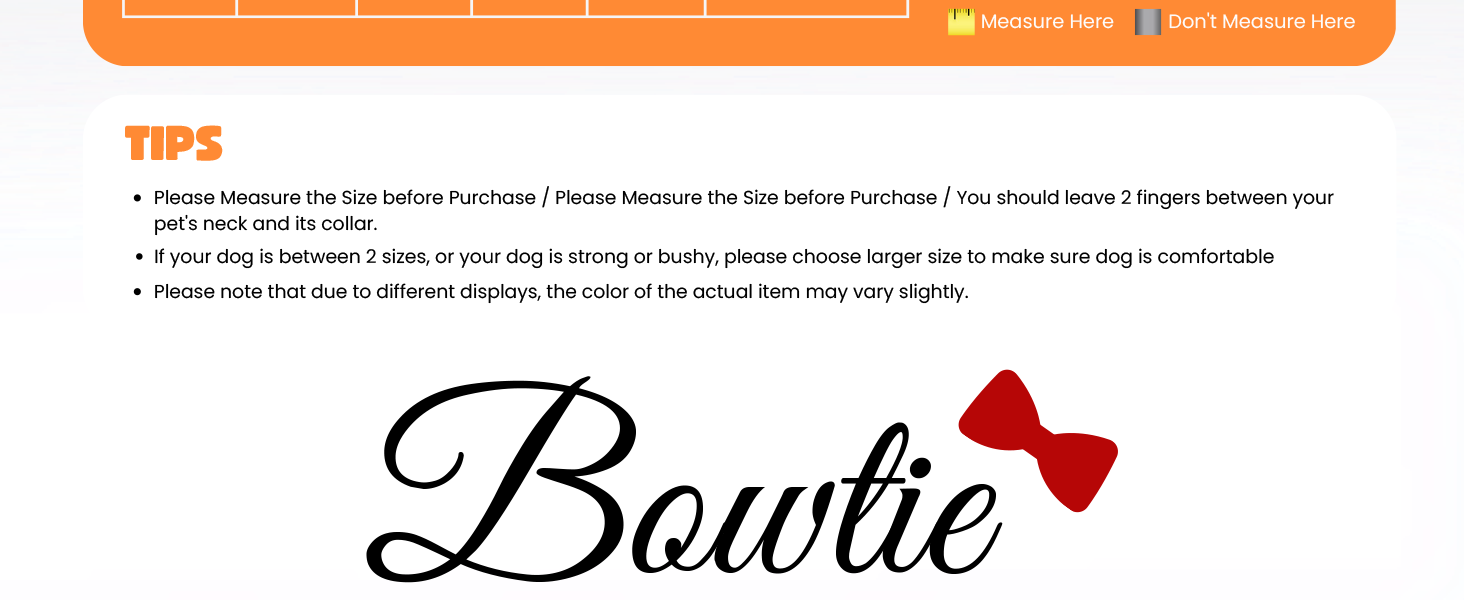The width and height of the screenshot is (1464, 600).
Task: Click the gray Don't Measure Here icon
Action: click(1147, 22)
